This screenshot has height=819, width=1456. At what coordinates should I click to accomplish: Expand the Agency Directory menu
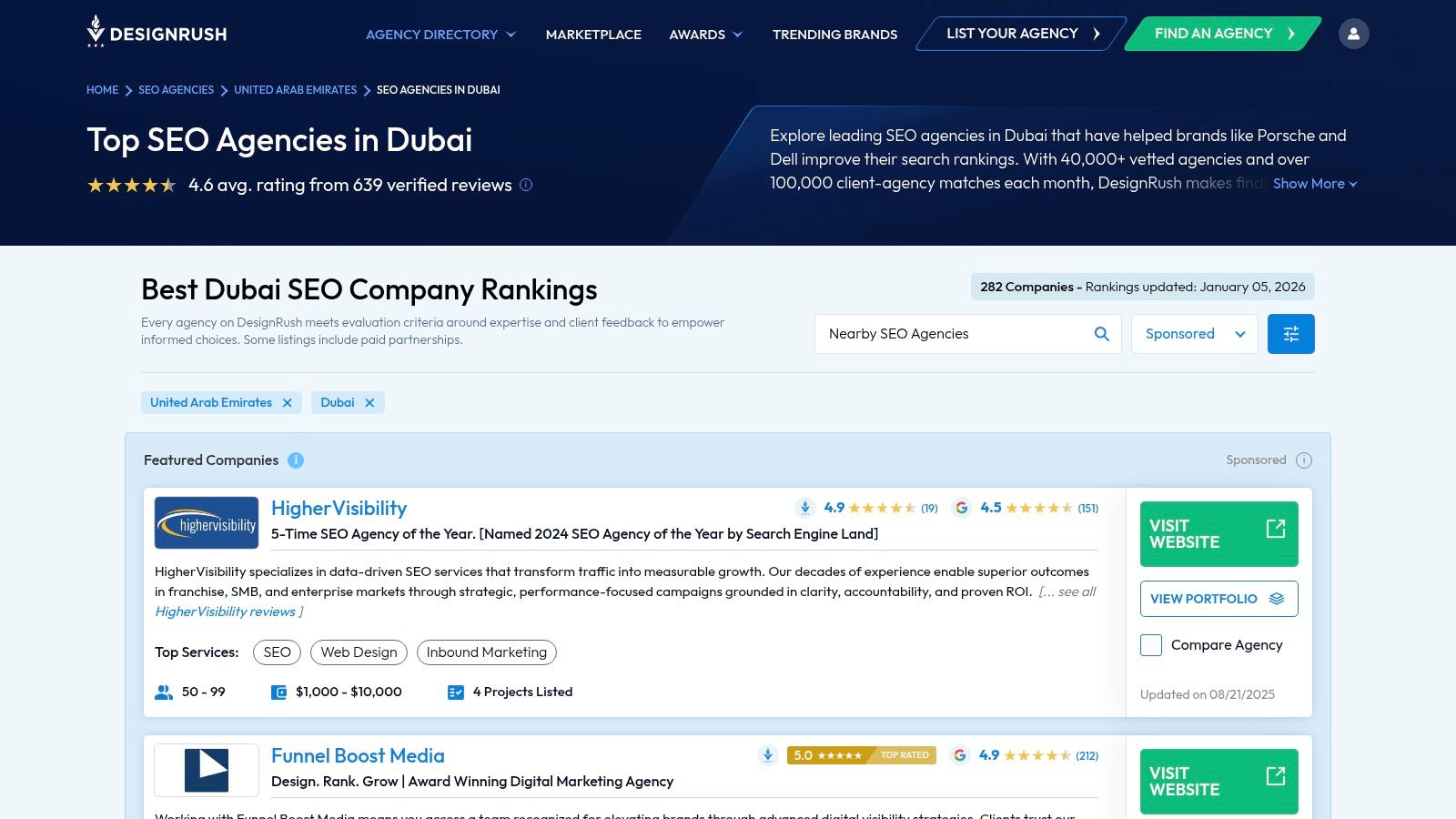(x=440, y=35)
